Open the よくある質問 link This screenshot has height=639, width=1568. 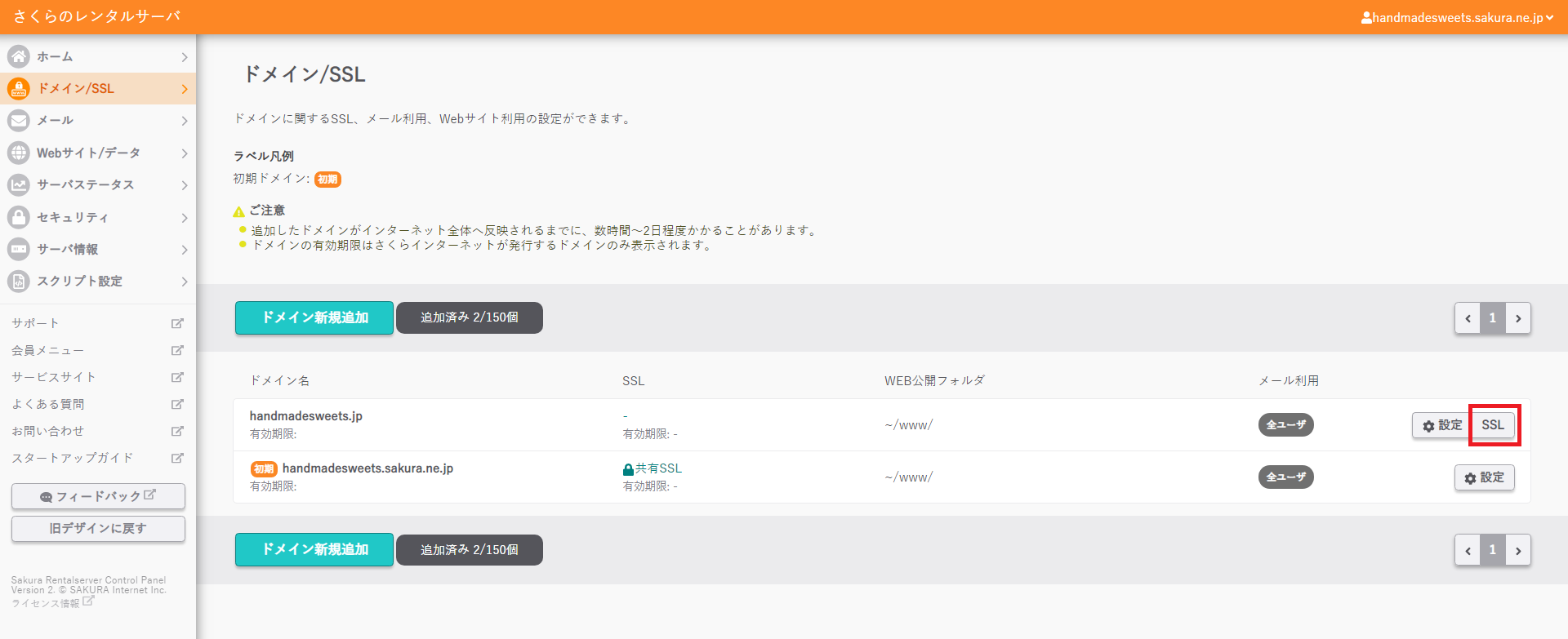point(47,404)
